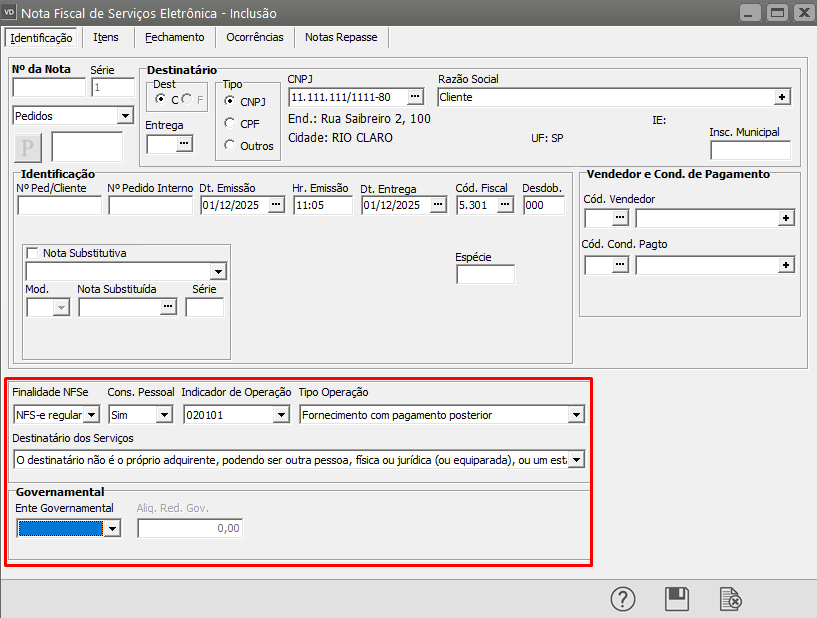The height and width of the screenshot is (618, 817).
Task: Open Dt. Emissão date picker button
Action: (277, 205)
